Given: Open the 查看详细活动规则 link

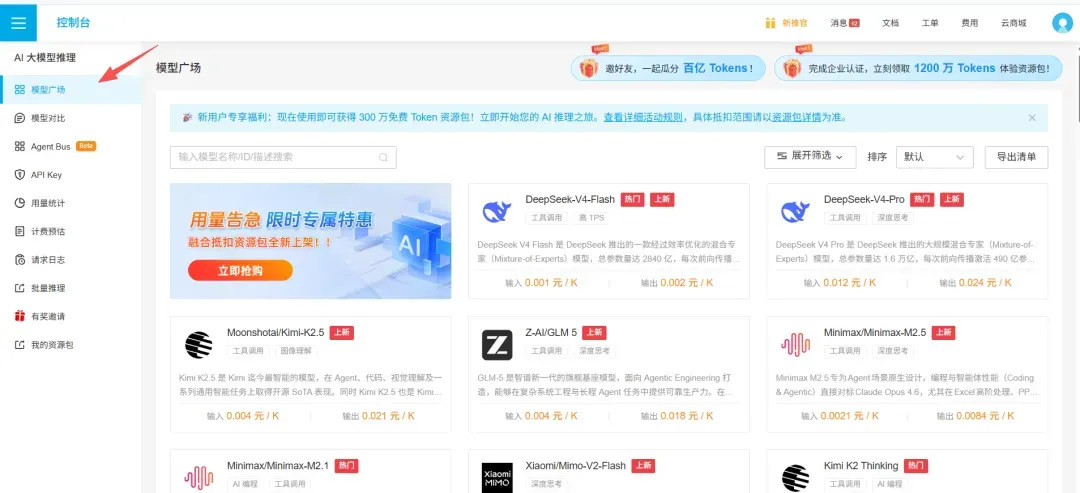Looking at the screenshot, I should point(643,118).
